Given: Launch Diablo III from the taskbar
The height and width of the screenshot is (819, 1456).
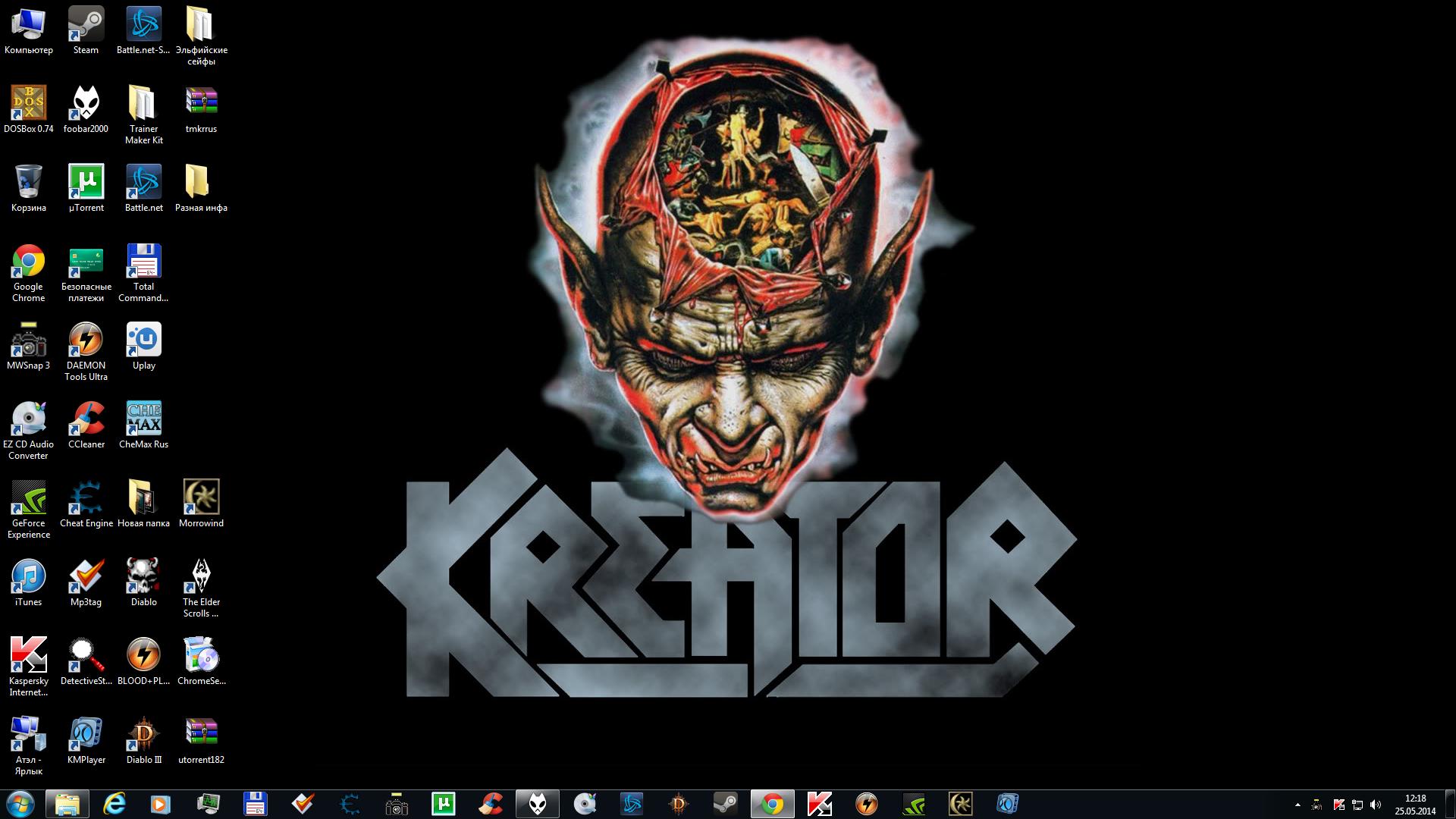Looking at the screenshot, I should click(679, 804).
